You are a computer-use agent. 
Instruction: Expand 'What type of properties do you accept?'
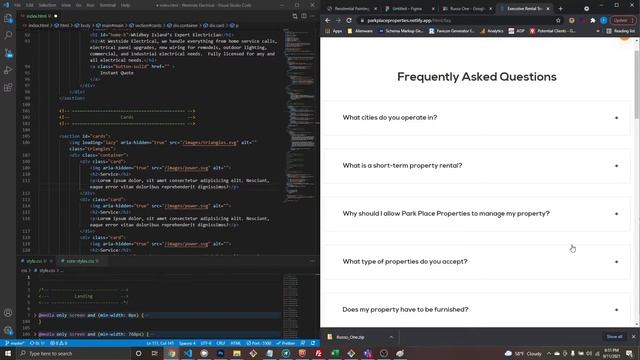click(477, 262)
